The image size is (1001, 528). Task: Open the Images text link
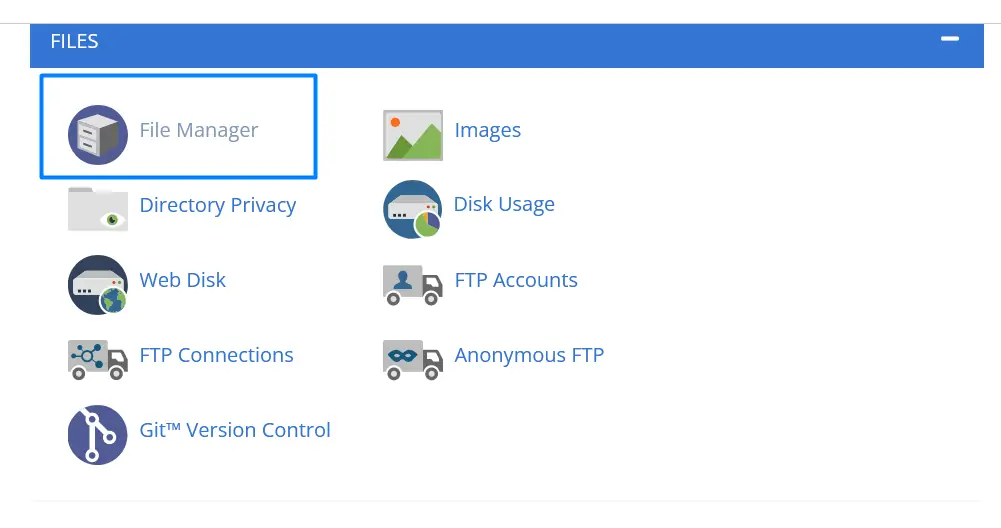tap(487, 130)
